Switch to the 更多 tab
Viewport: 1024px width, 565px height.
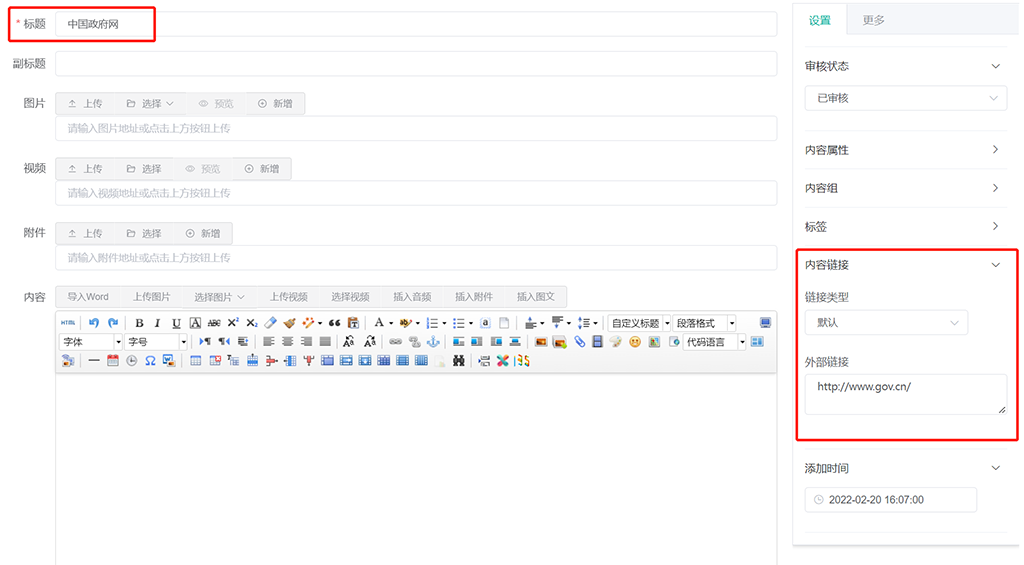[x=873, y=20]
